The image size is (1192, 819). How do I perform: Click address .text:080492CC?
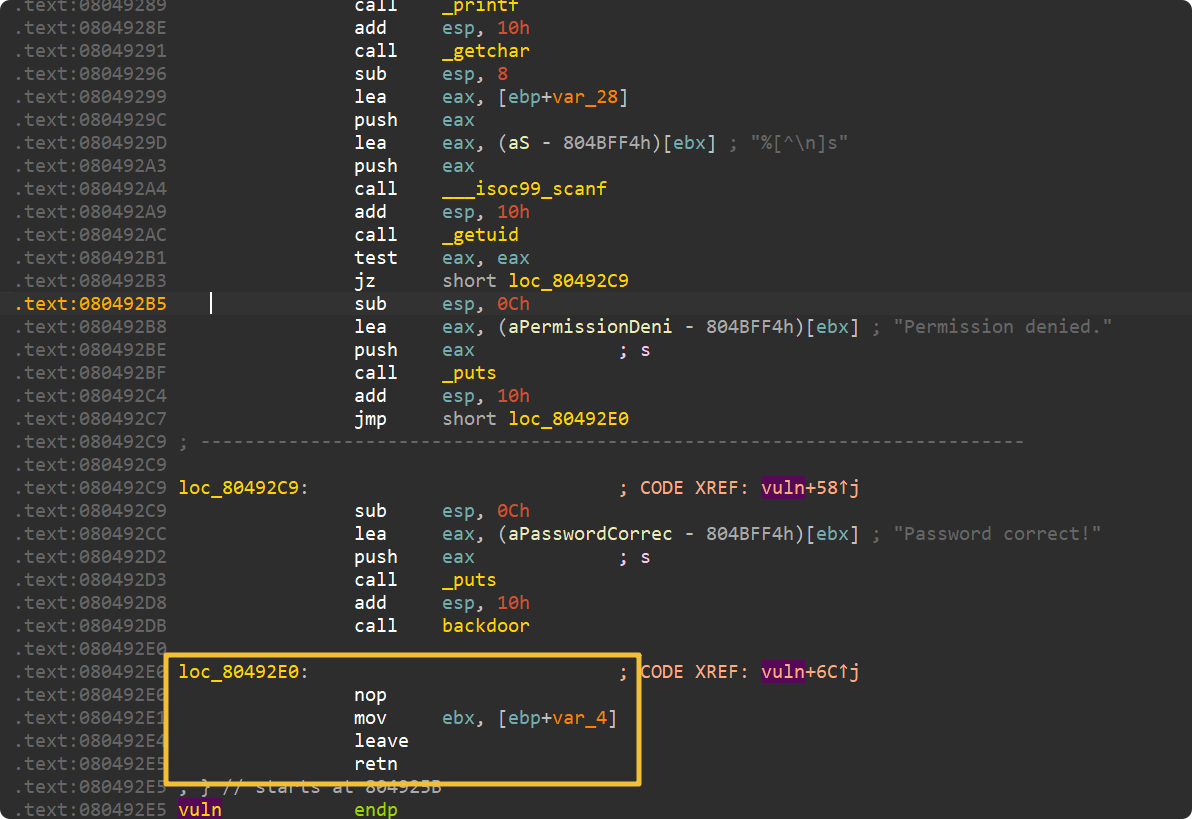(90, 535)
